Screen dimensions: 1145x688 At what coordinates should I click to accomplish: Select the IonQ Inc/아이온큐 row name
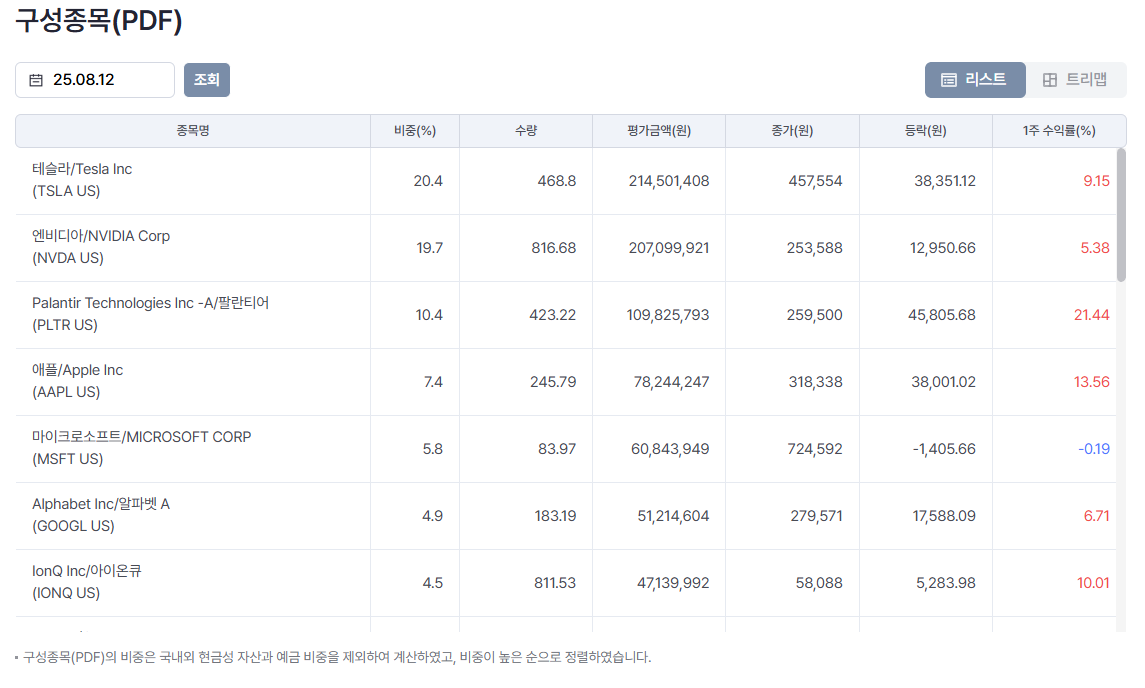coord(86,582)
